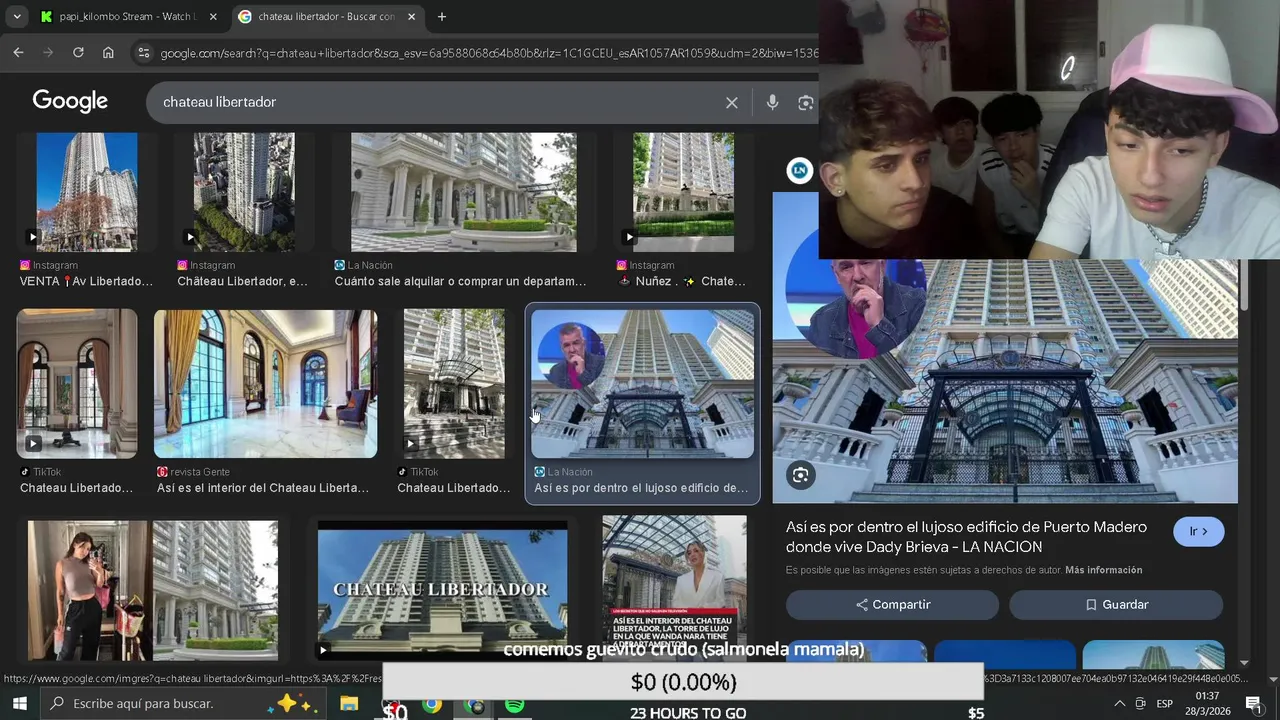Close the chateau libertador tab
Viewport: 1280px width, 720px height.
412,16
